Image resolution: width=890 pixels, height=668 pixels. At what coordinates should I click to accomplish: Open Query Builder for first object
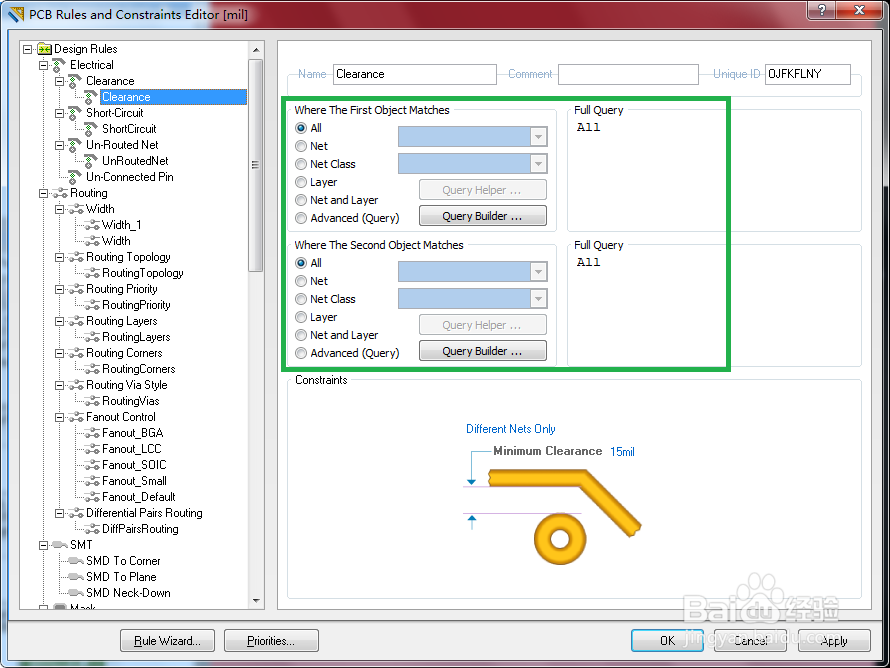click(x=482, y=216)
